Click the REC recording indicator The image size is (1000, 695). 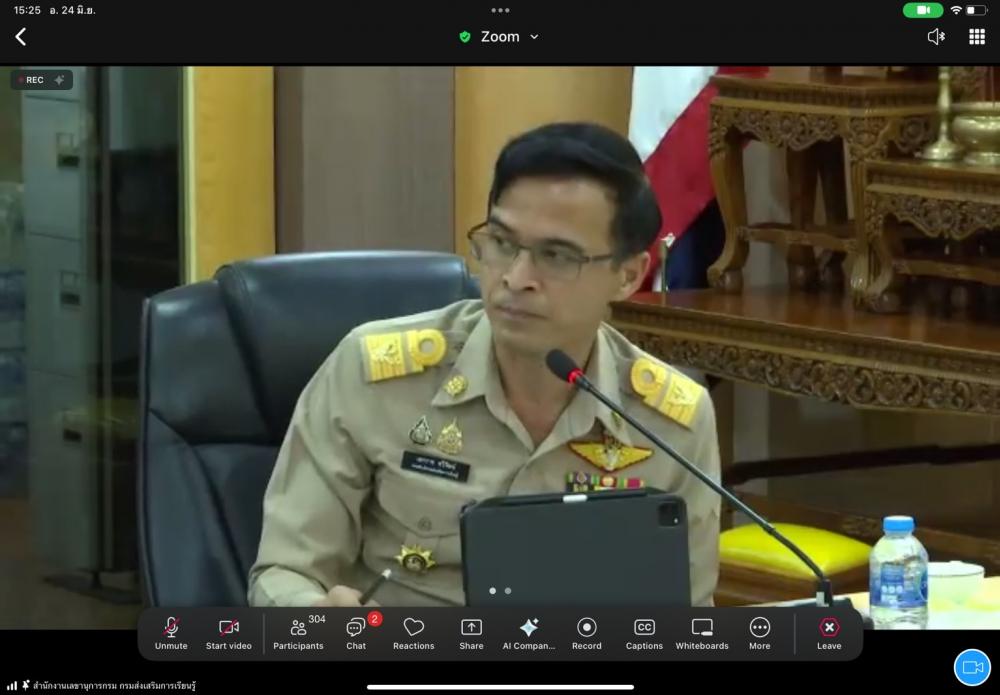[x=41, y=80]
